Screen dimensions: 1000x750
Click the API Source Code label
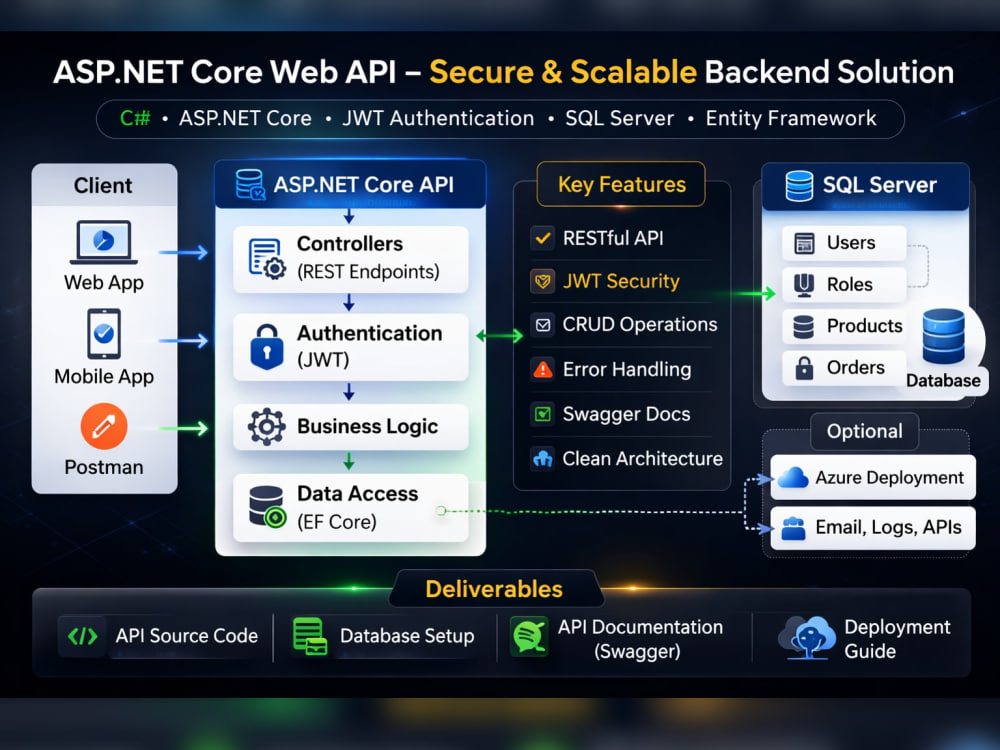coord(186,636)
